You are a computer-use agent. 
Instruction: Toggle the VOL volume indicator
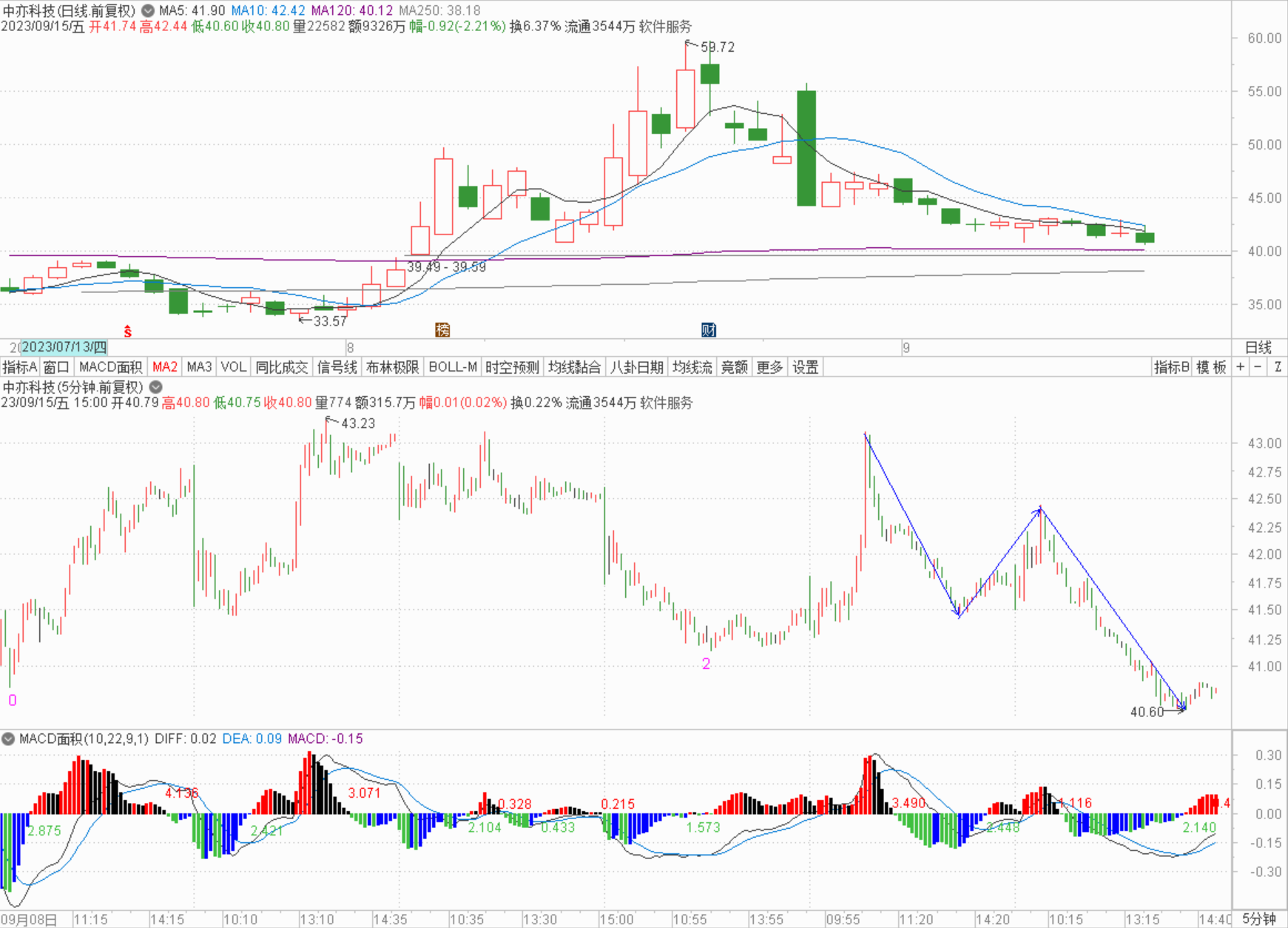click(233, 367)
